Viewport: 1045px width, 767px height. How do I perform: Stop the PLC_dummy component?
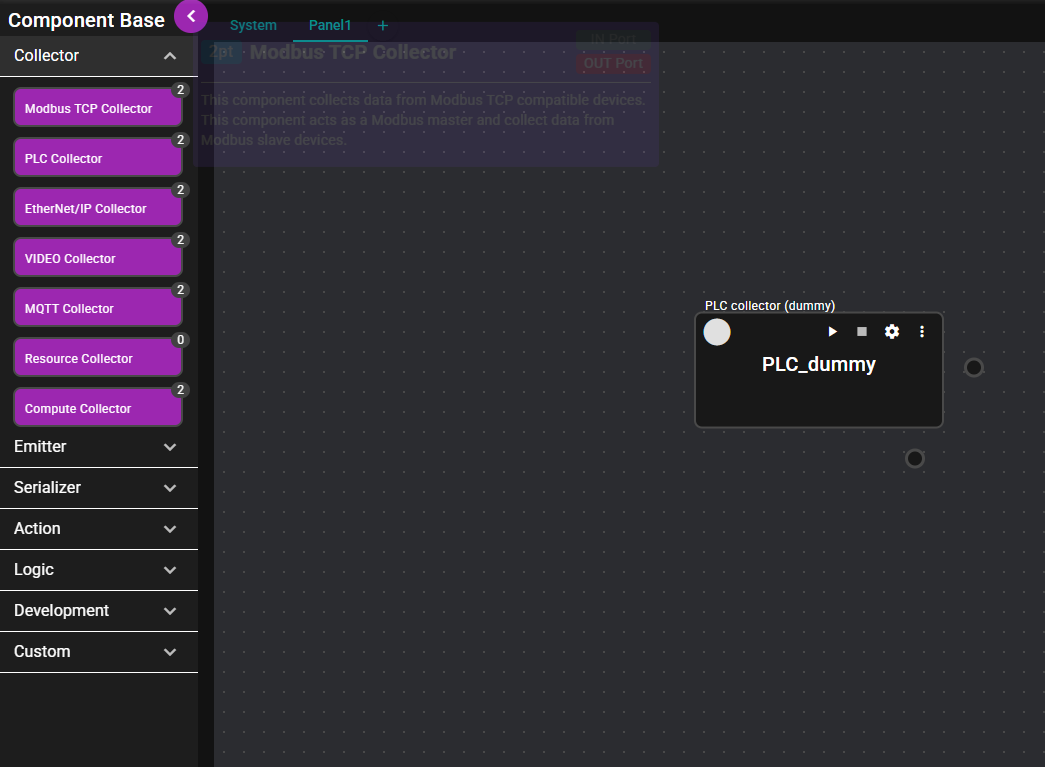[x=862, y=332]
